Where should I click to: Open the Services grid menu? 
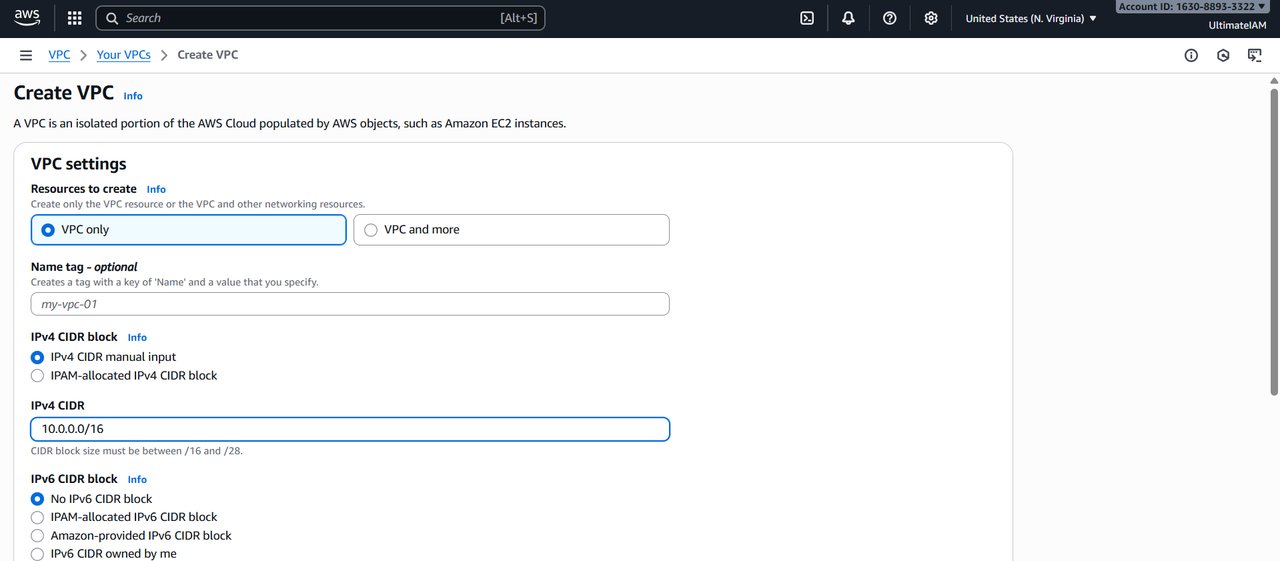74,18
